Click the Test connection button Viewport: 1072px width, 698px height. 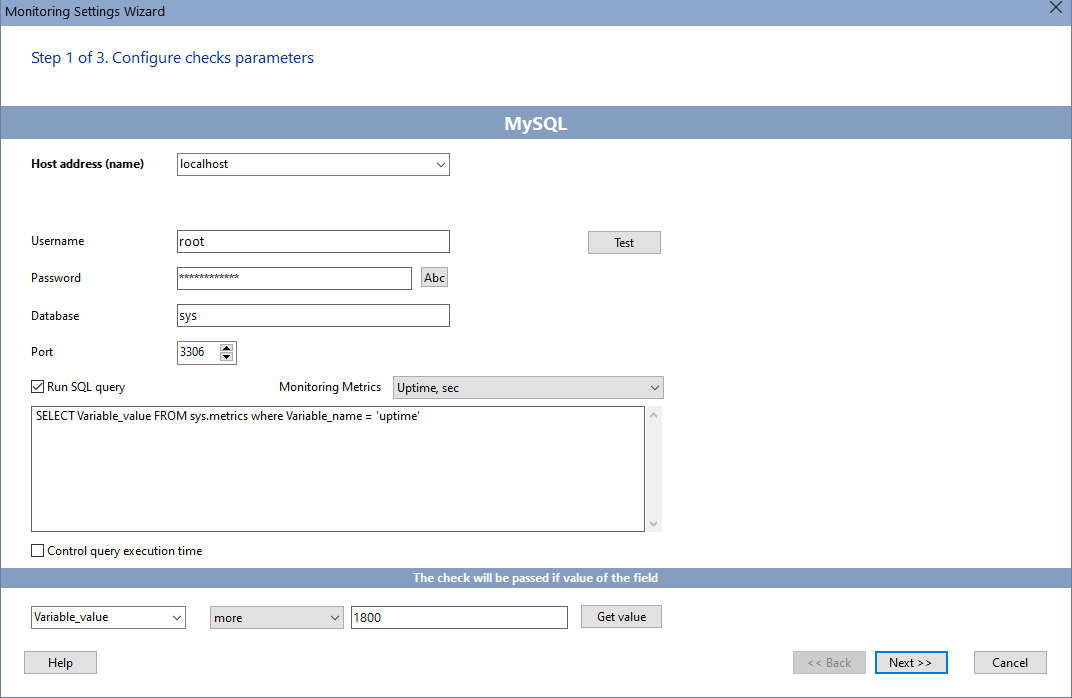[x=624, y=243]
